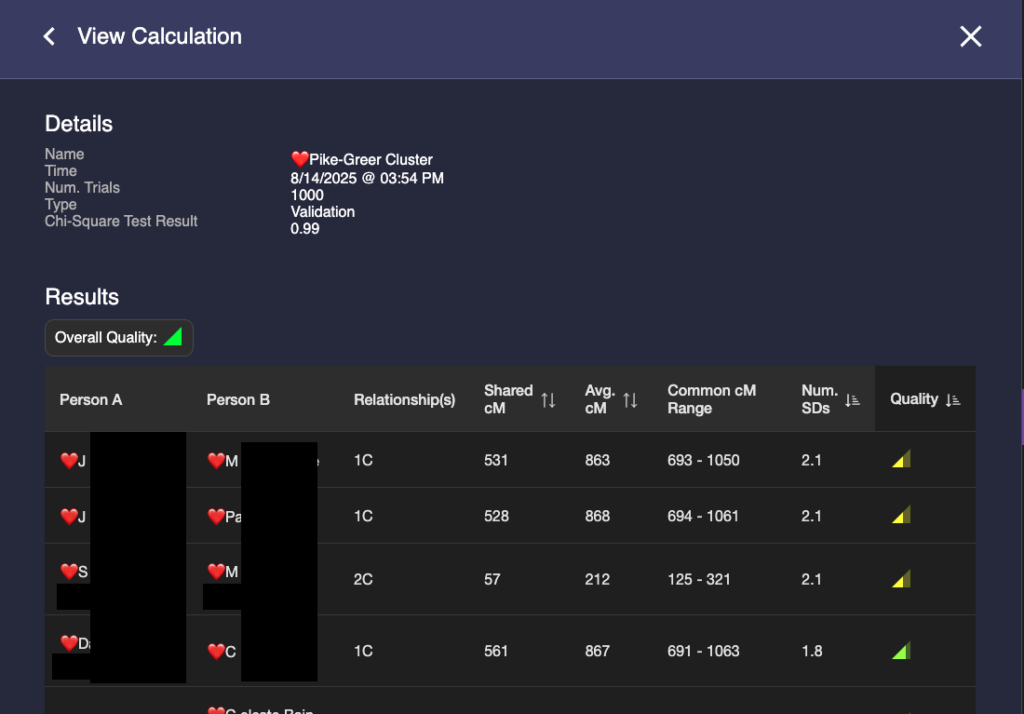Click quality icon in the 531 cM row
The height and width of the screenshot is (714, 1024).
pos(901,460)
